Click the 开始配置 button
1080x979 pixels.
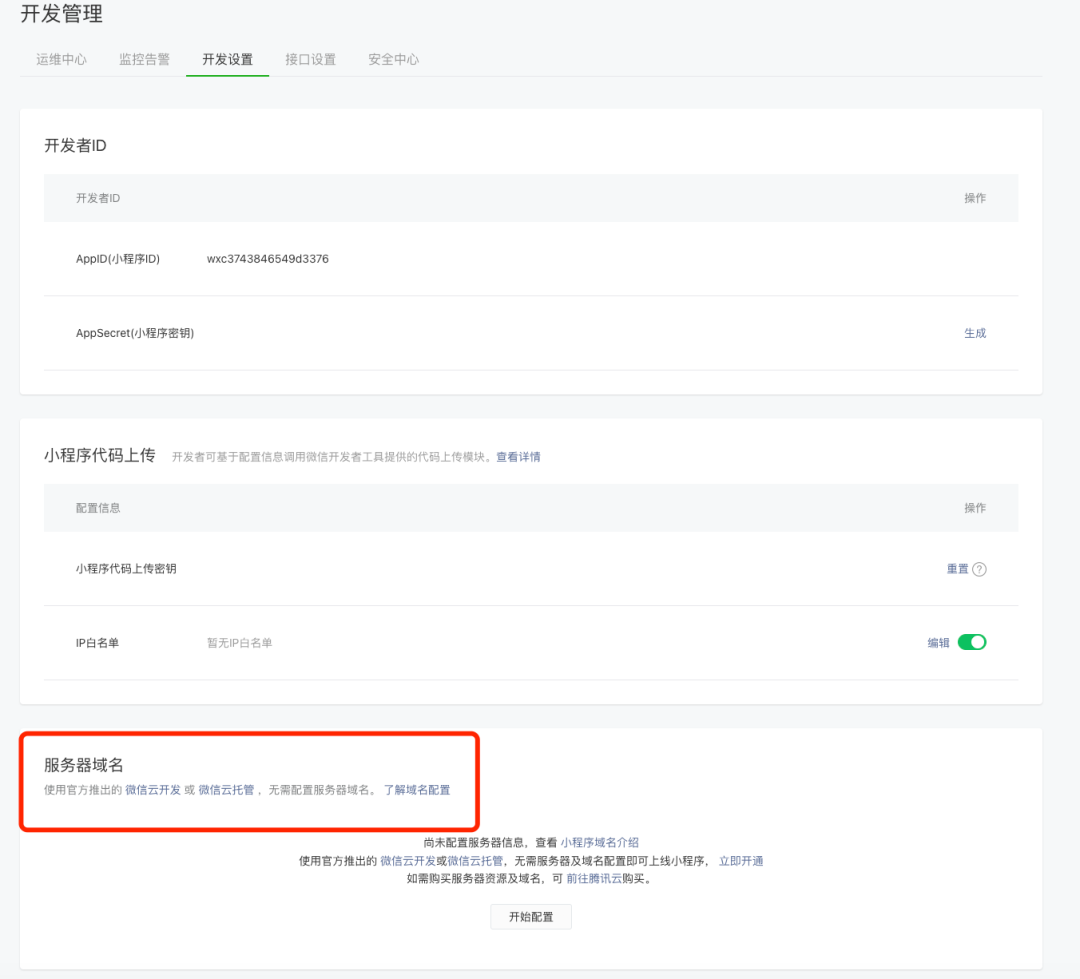click(x=531, y=917)
